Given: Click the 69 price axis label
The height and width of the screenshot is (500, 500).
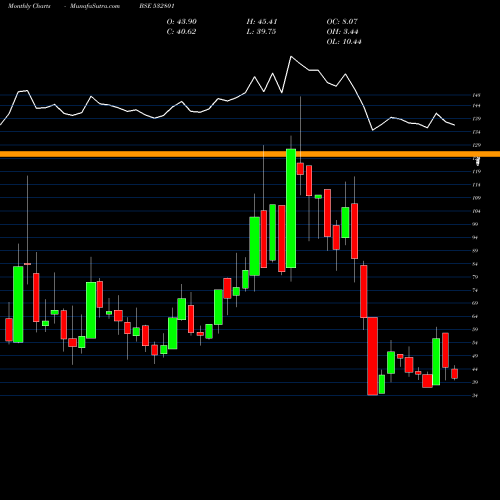Looking at the screenshot, I should coord(475,303).
